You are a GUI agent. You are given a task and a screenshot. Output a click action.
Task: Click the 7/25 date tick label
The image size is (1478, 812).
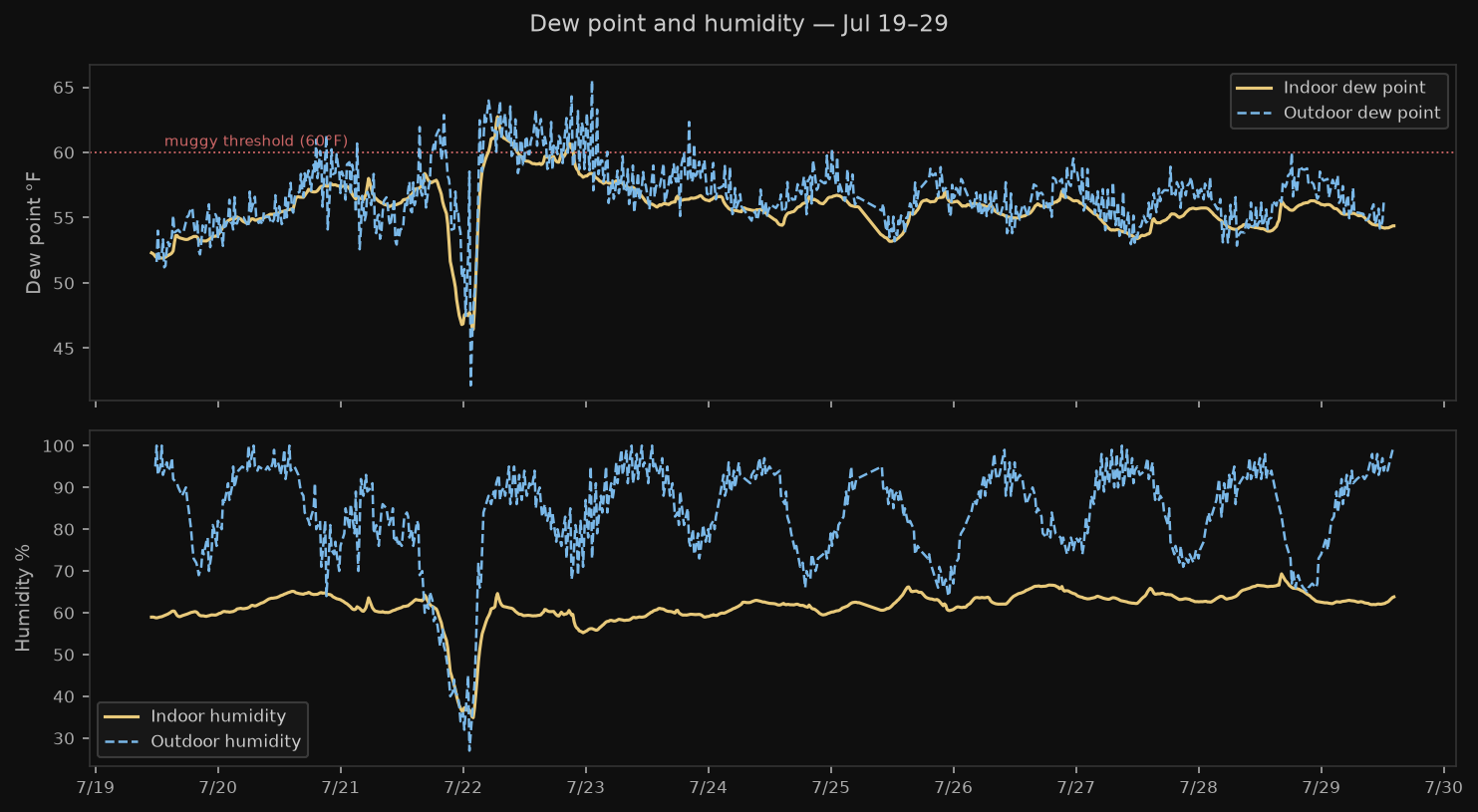(x=831, y=787)
